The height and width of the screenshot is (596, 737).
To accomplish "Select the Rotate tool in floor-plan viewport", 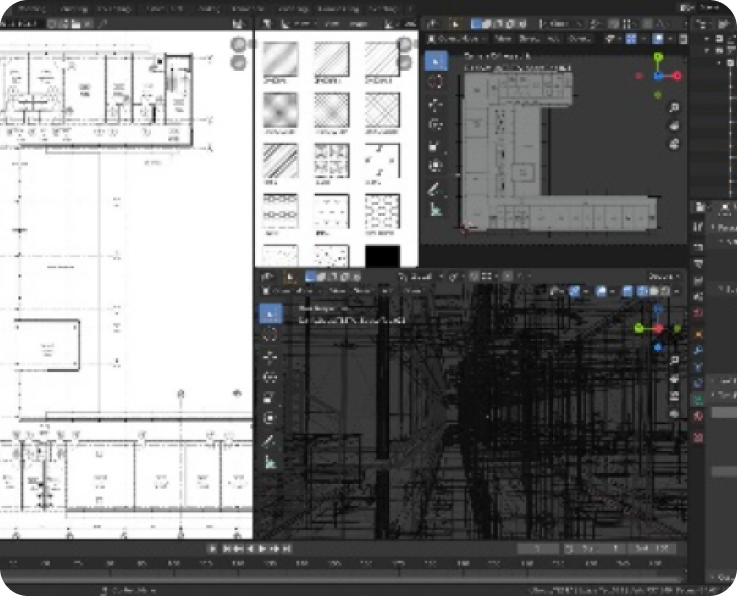I will pyautogui.click(x=435, y=125).
